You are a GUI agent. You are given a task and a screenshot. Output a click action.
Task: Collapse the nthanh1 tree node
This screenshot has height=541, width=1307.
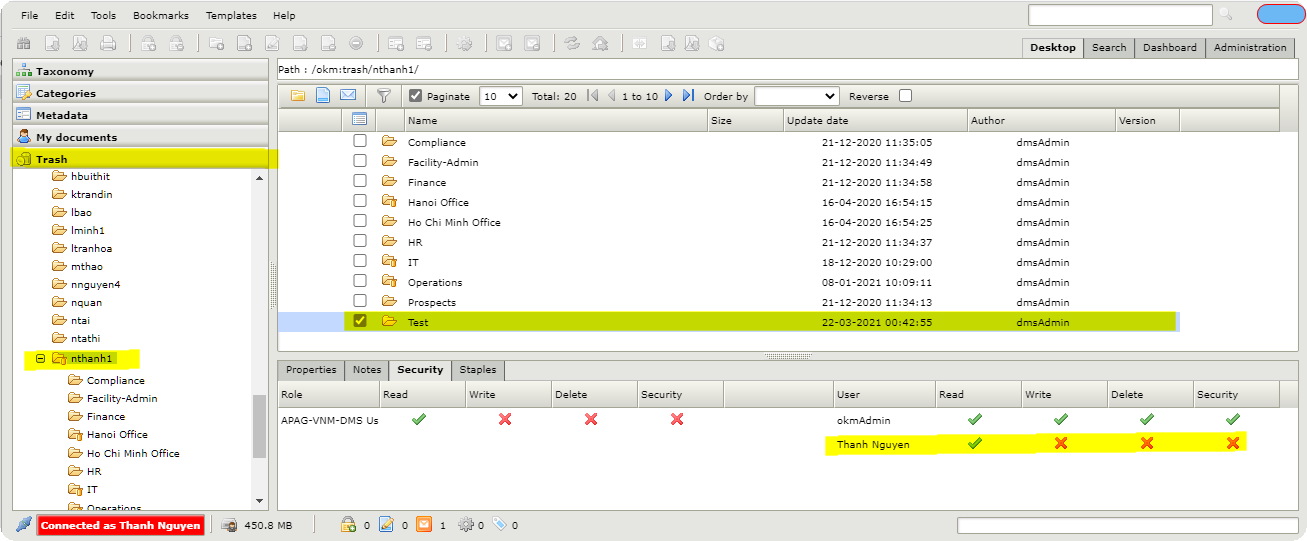click(x=41, y=358)
